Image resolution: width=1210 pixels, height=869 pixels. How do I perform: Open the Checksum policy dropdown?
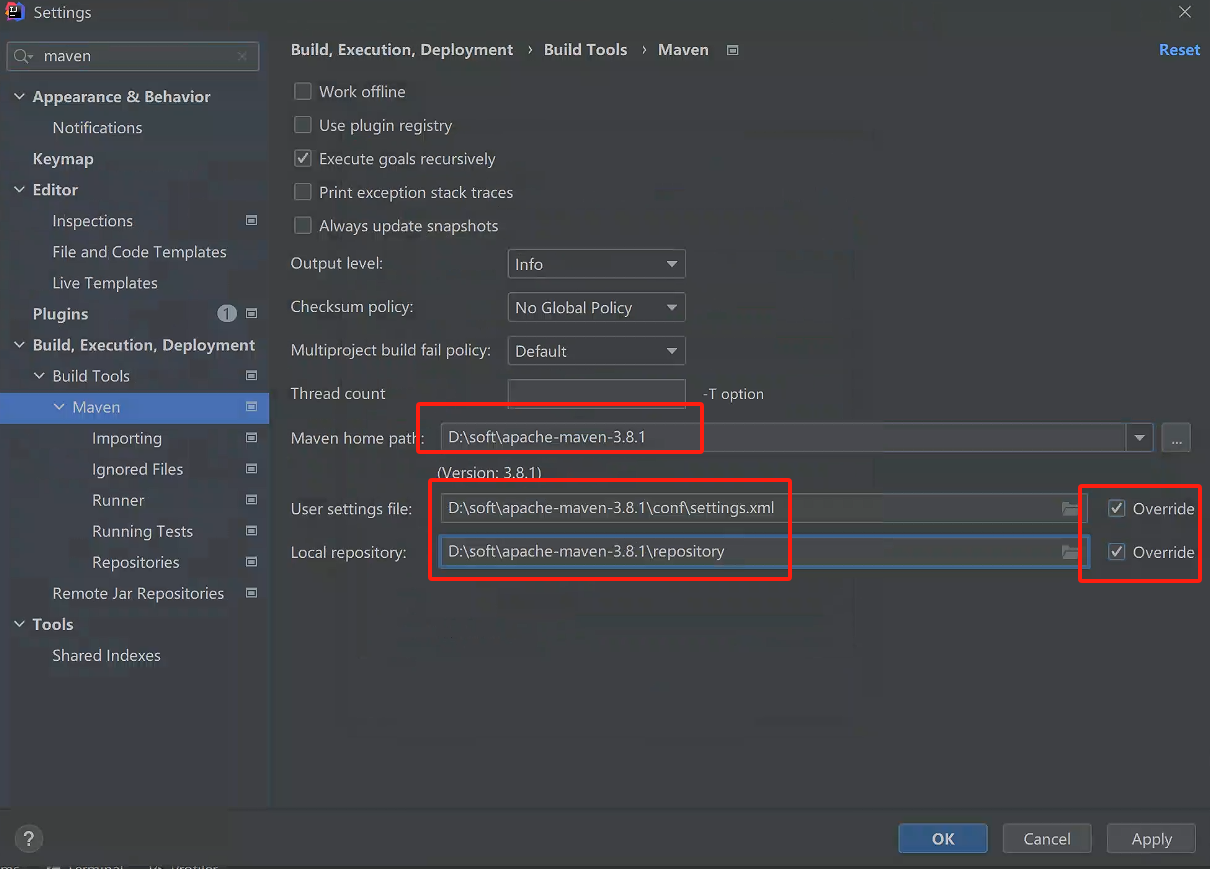pos(597,308)
